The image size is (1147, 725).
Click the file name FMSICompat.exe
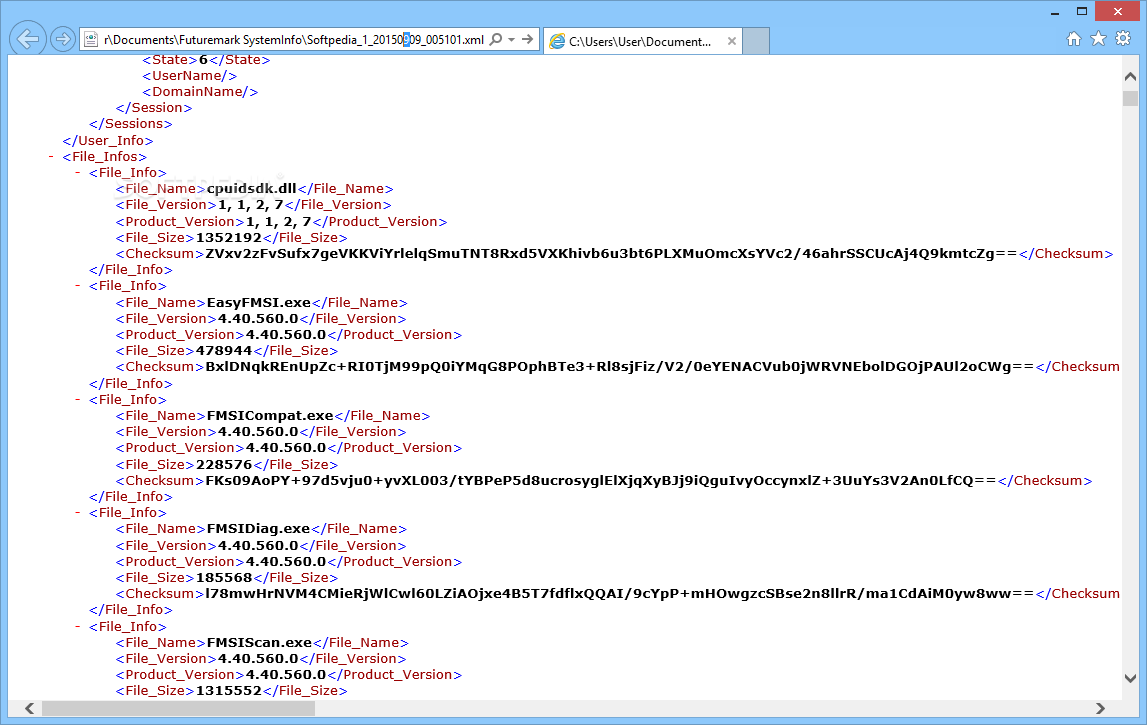tap(270, 416)
